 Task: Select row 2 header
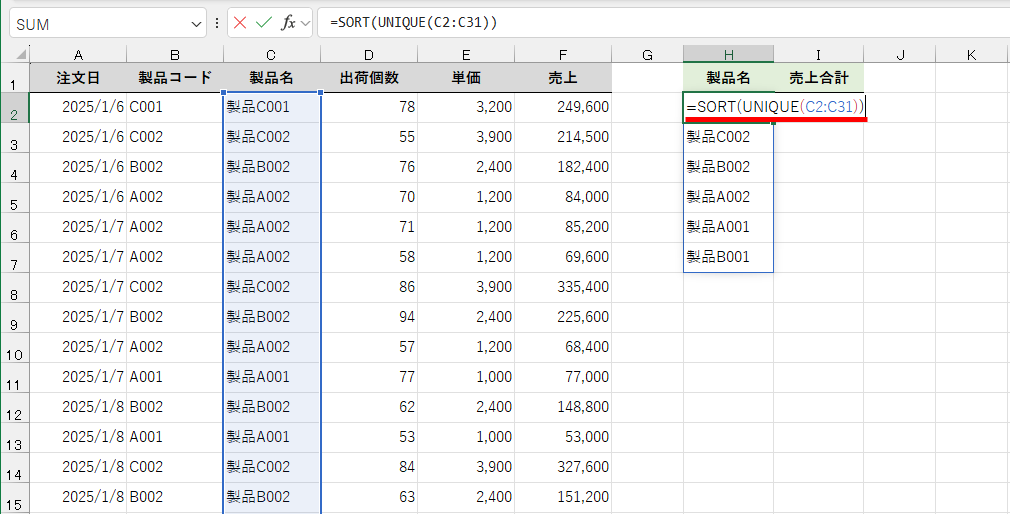tap(14, 108)
